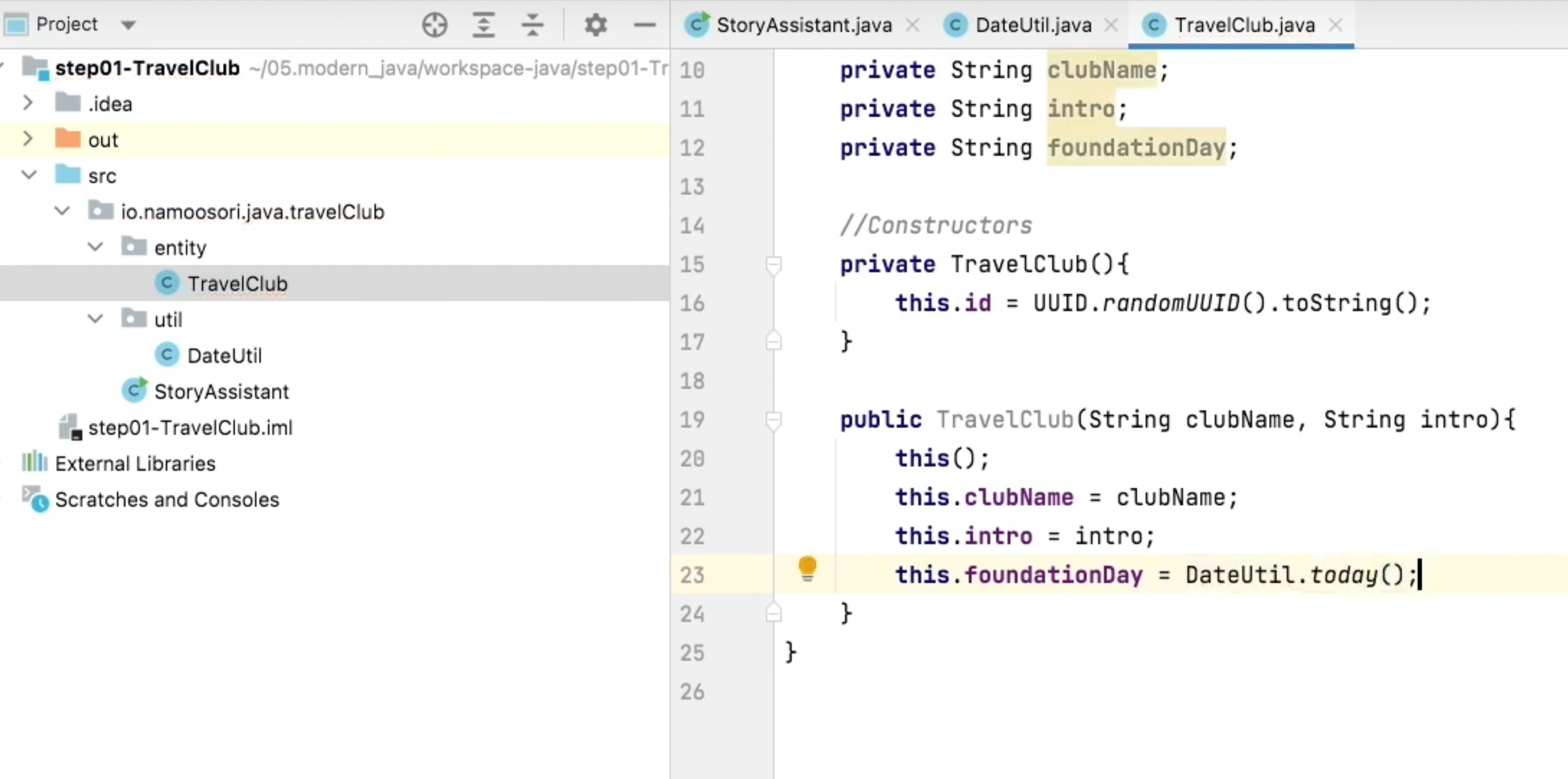Click fold end marker at line 17
The width and height of the screenshot is (1568, 779).
[773, 340]
